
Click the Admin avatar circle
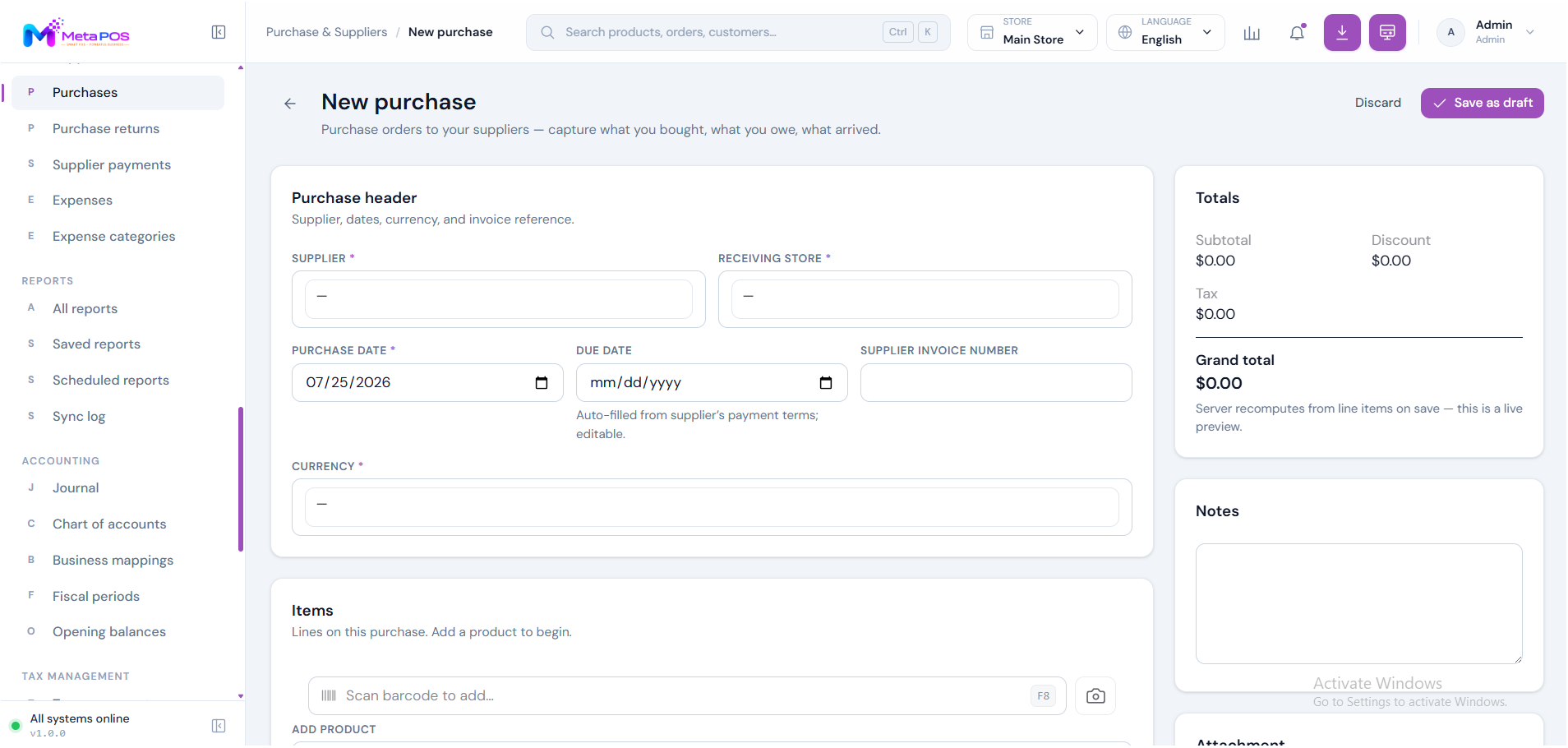tap(1450, 32)
